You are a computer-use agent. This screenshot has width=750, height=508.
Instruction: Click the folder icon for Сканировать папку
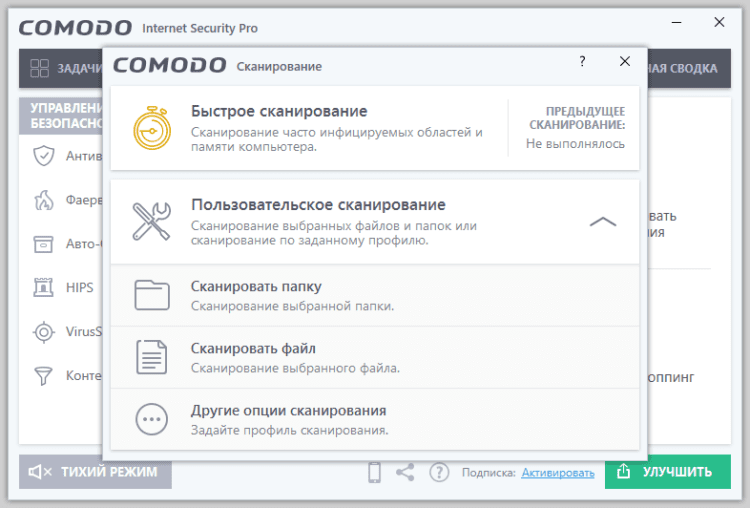pos(152,295)
